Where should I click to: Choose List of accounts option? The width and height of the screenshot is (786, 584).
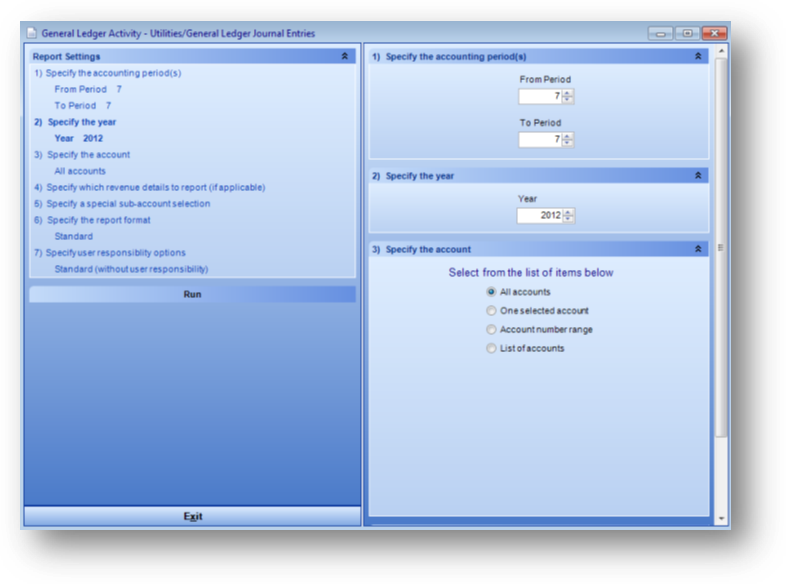491,348
